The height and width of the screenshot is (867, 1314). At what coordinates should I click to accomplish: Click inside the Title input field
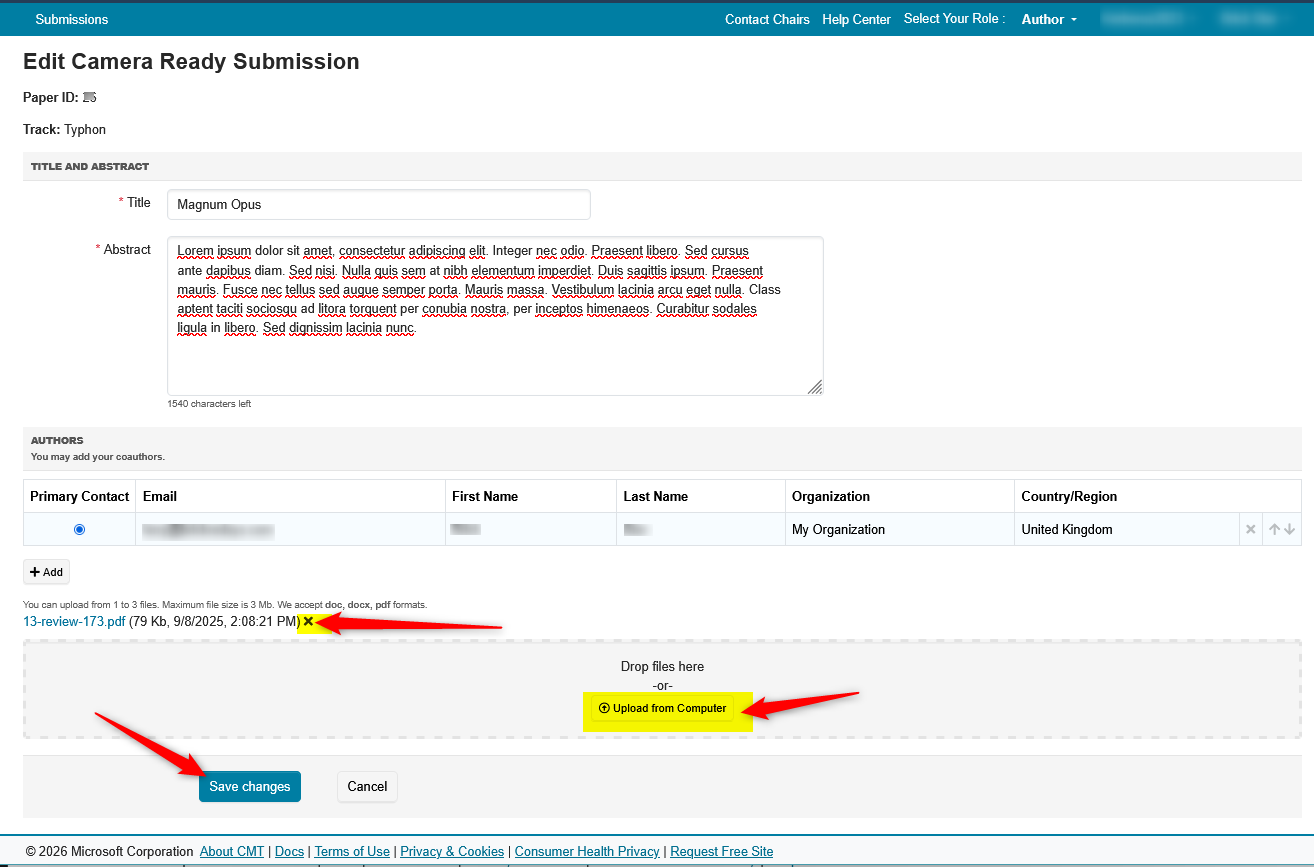tap(378, 204)
